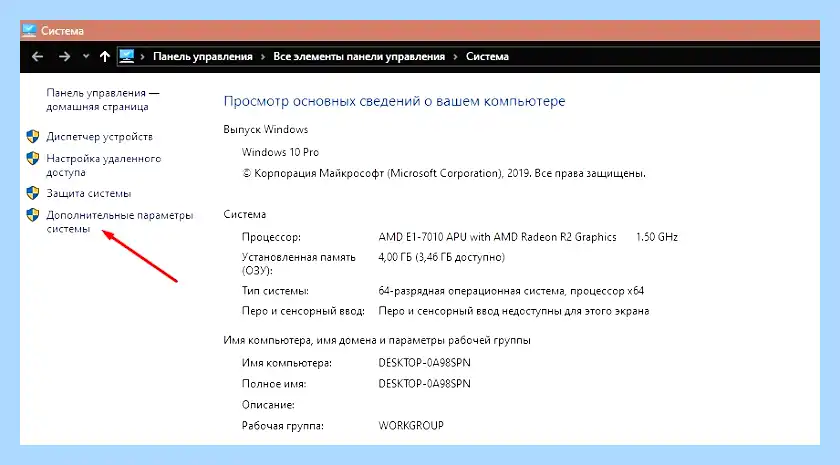Viewport: 840px width, 465px height.
Task: Select AMD E1-7010 APU processor value
Action: (497, 237)
